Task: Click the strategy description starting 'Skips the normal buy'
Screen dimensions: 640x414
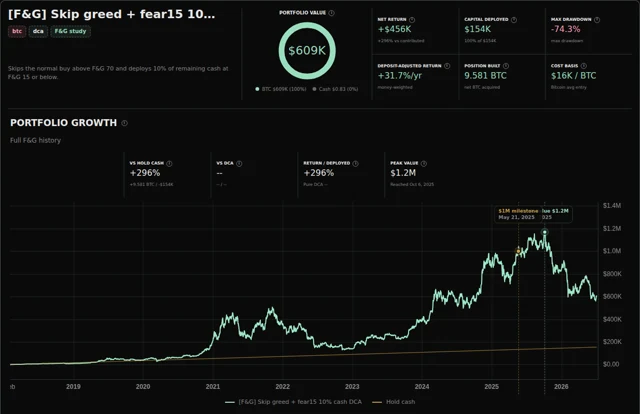Action: pyautogui.click(x=118, y=73)
